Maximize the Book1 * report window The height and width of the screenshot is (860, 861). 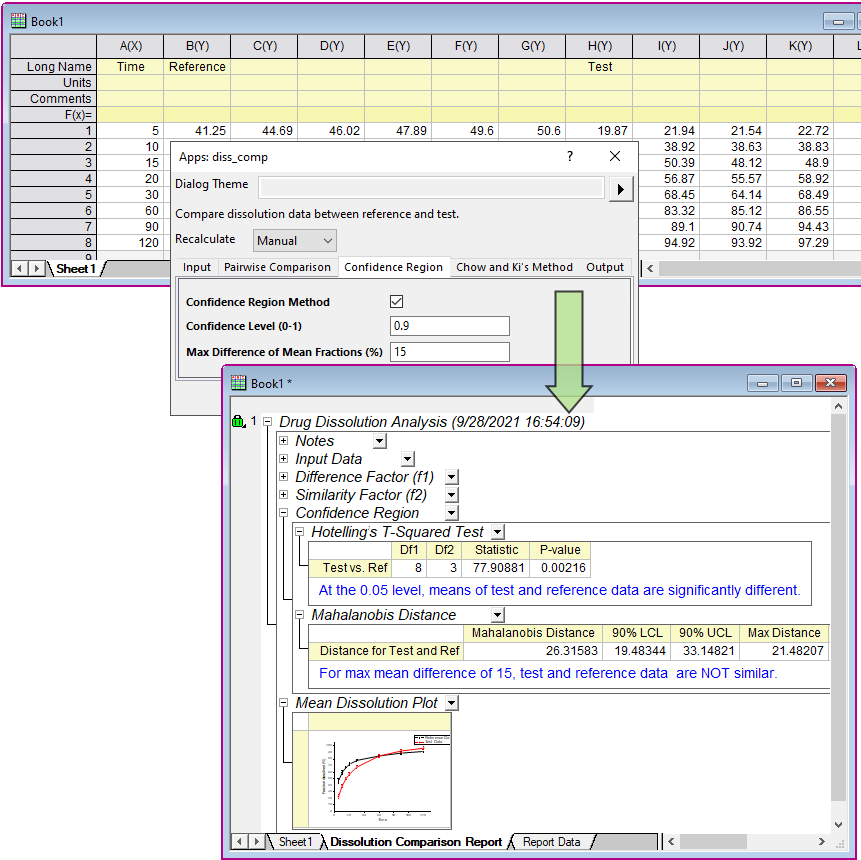point(796,383)
